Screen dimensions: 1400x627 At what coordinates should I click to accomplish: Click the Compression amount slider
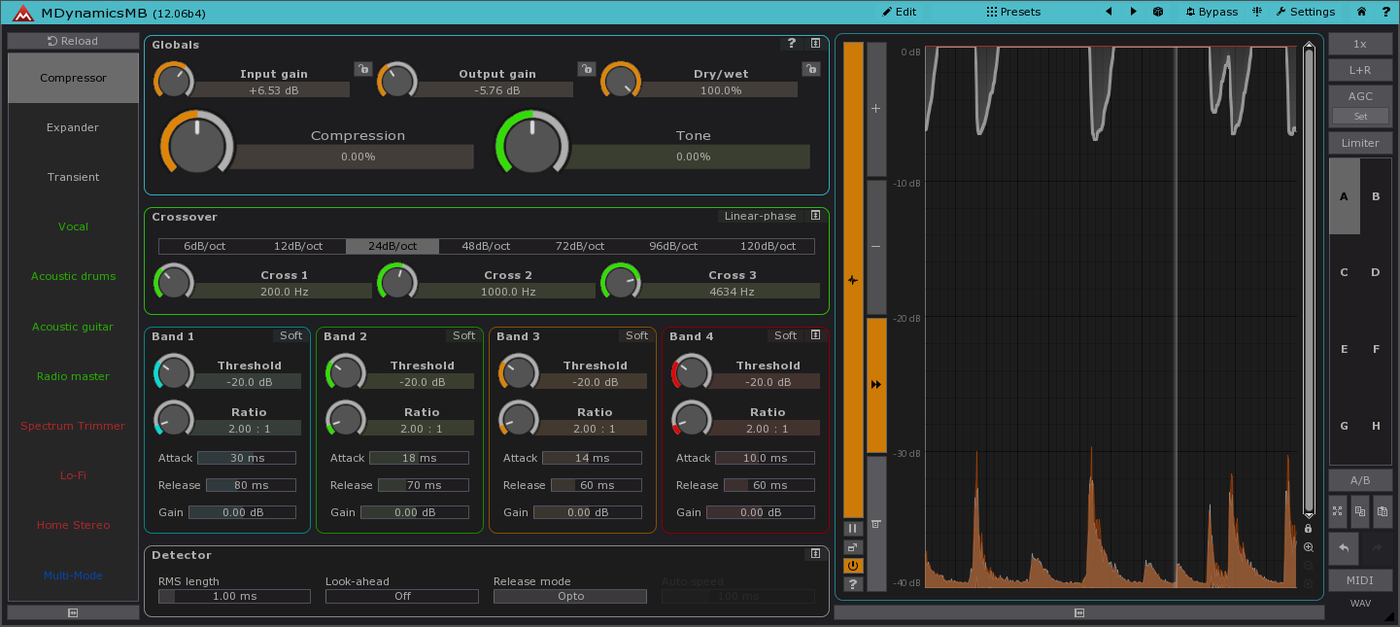coord(353,157)
